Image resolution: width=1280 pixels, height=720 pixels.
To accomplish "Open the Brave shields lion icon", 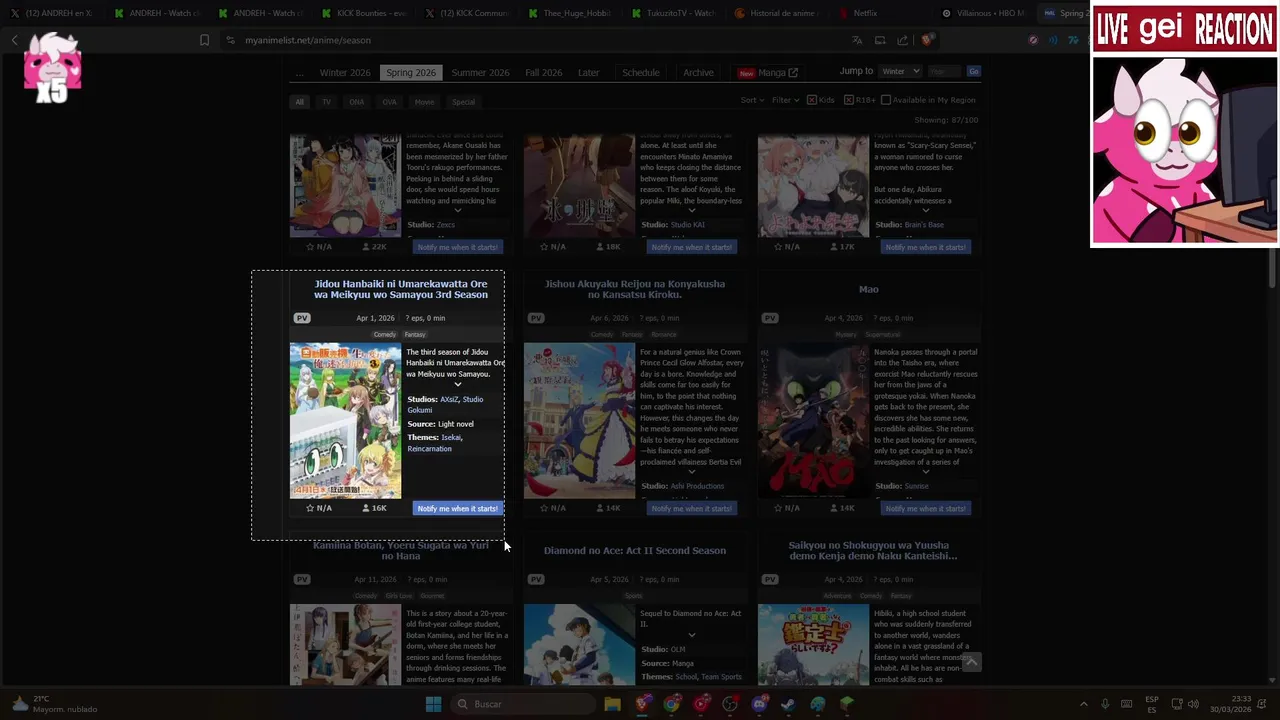I will (x=927, y=40).
